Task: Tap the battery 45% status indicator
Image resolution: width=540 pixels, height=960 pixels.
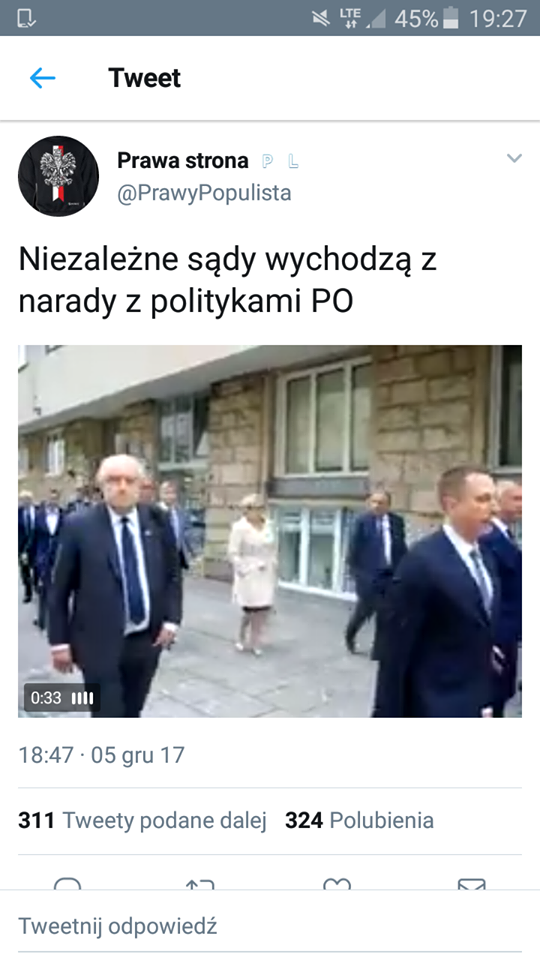Action: (x=427, y=18)
